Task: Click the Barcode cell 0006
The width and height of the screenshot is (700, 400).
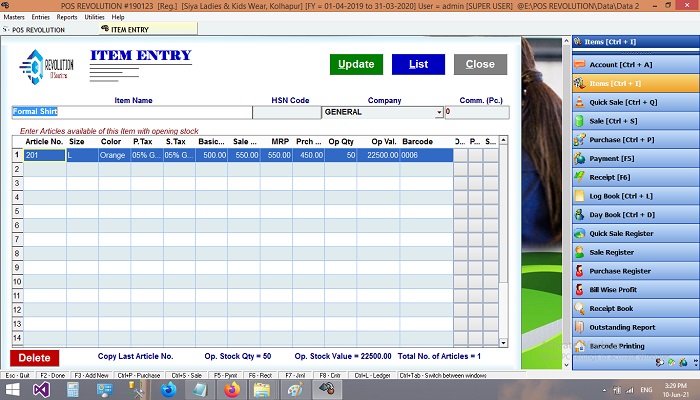Action: (x=426, y=155)
